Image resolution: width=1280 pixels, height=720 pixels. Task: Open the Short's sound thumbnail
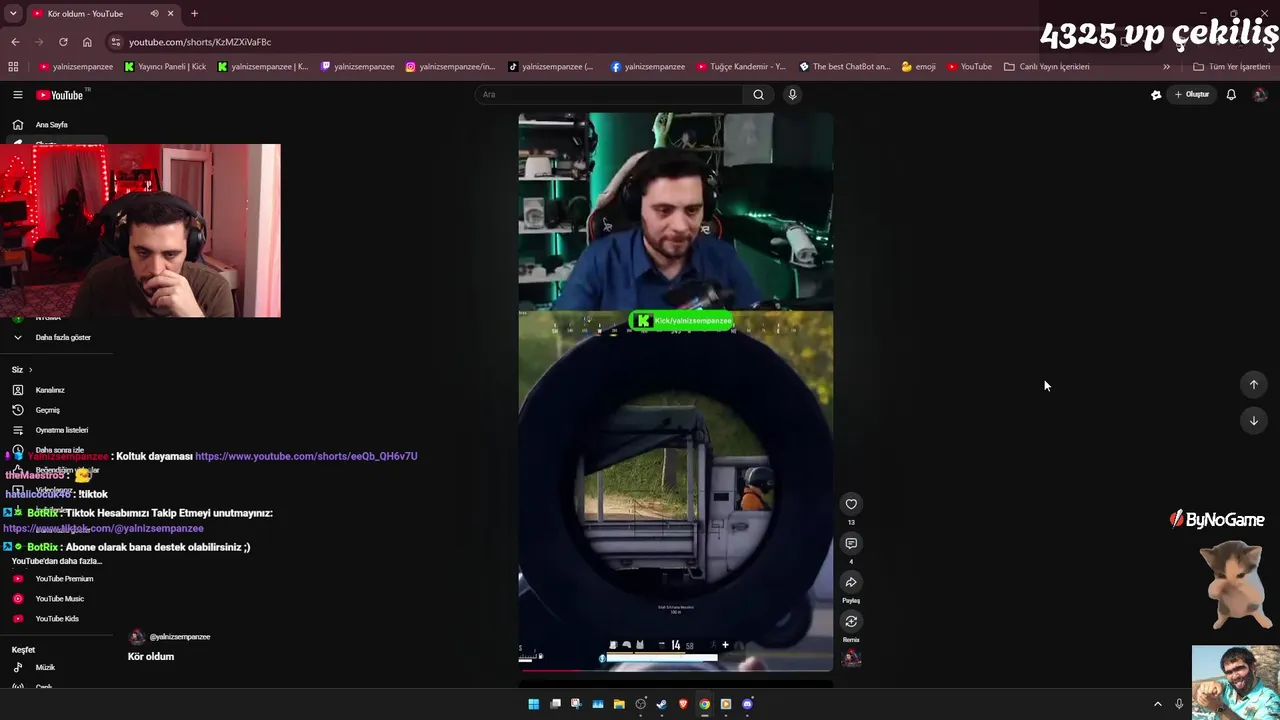pos(851,658)
